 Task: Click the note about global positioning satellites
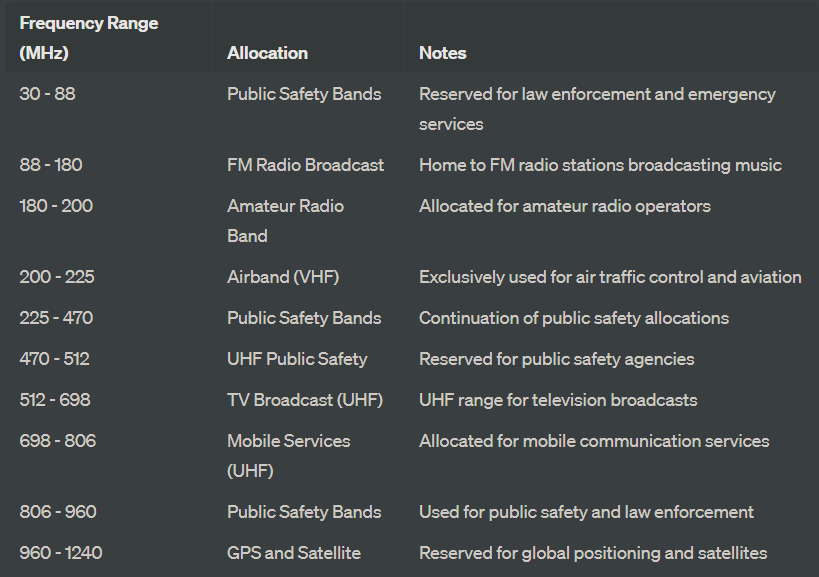[593, 553]
